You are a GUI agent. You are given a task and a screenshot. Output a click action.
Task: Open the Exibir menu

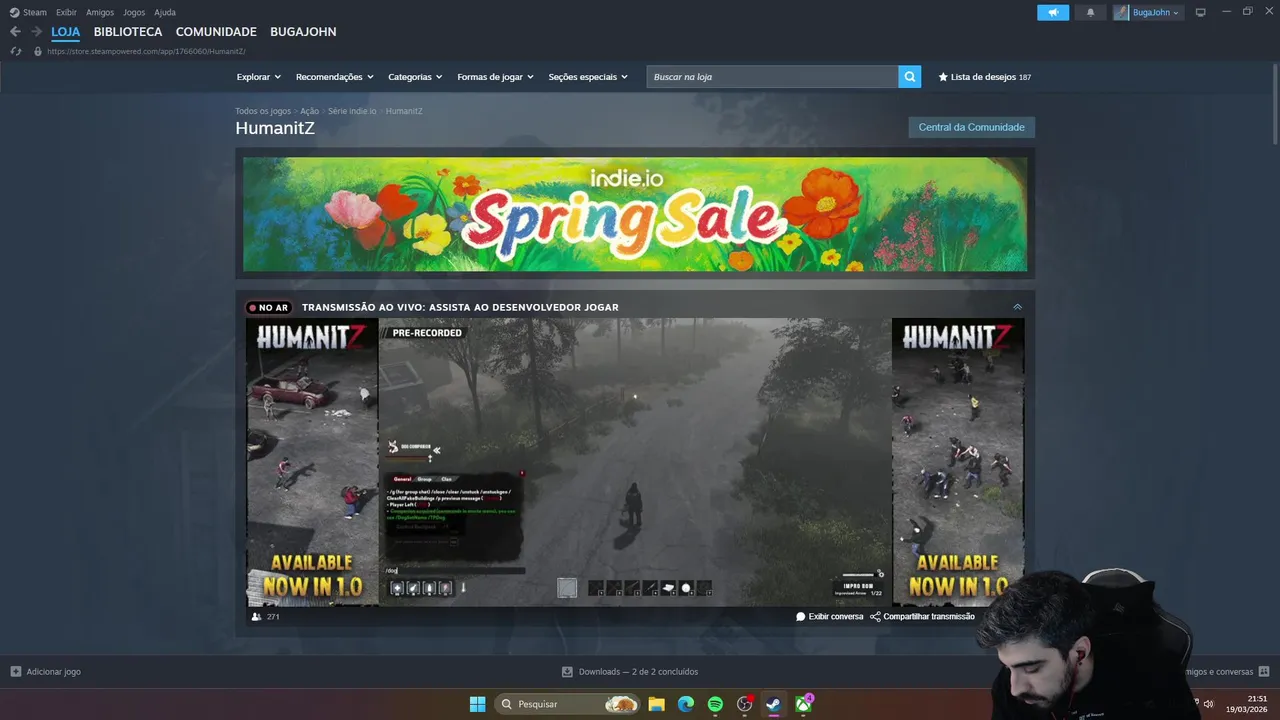(66, 12)
